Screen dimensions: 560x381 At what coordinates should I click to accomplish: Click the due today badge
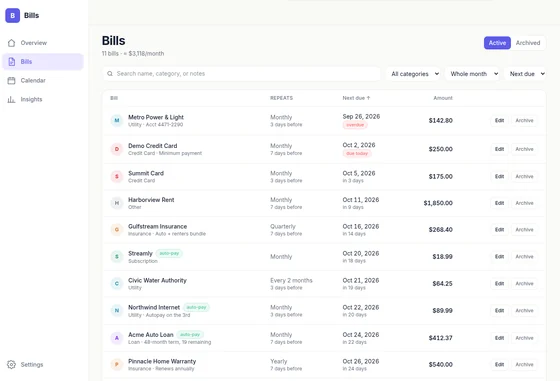tap(357, 153)
